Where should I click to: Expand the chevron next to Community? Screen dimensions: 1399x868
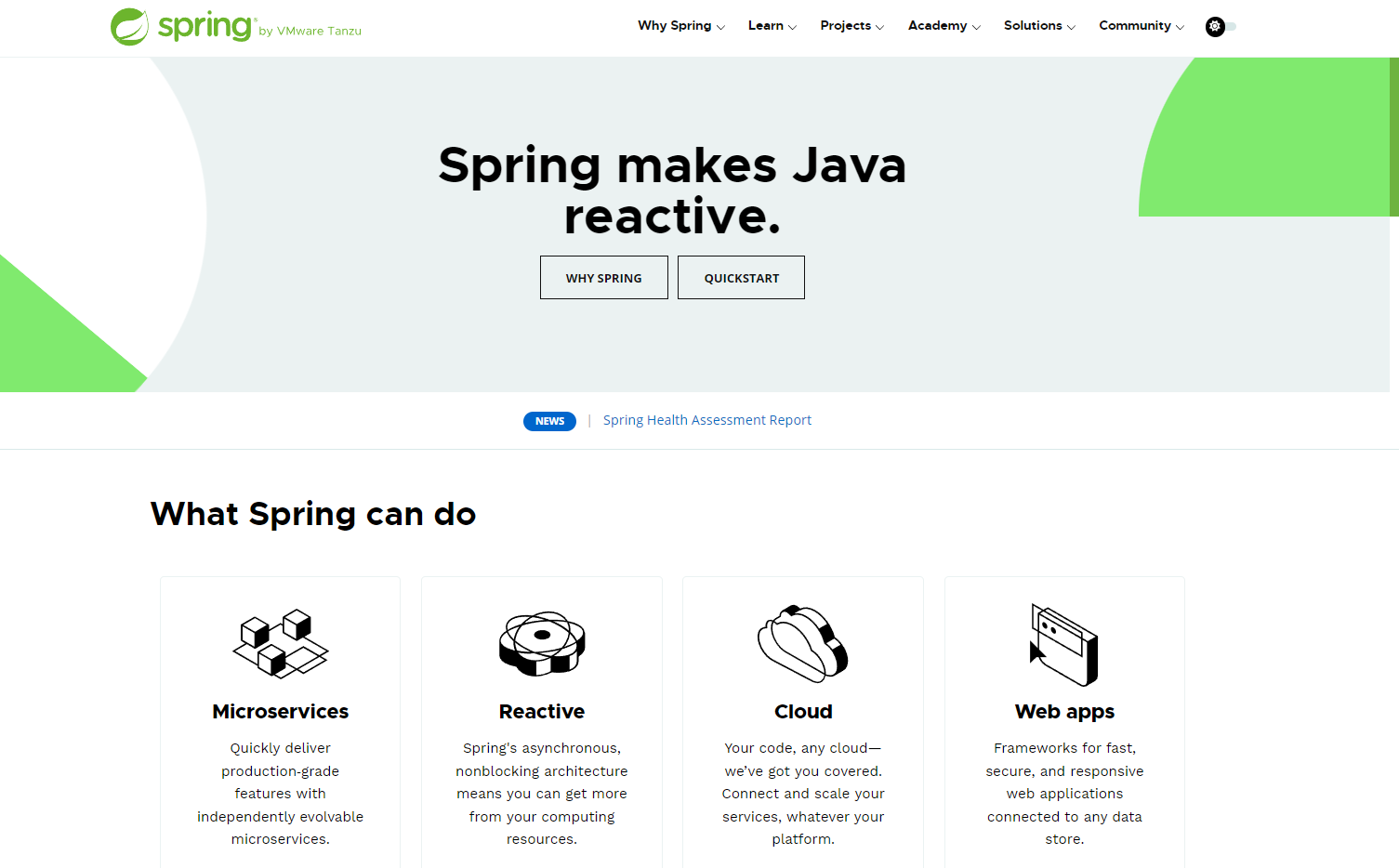coord(1180,27)
